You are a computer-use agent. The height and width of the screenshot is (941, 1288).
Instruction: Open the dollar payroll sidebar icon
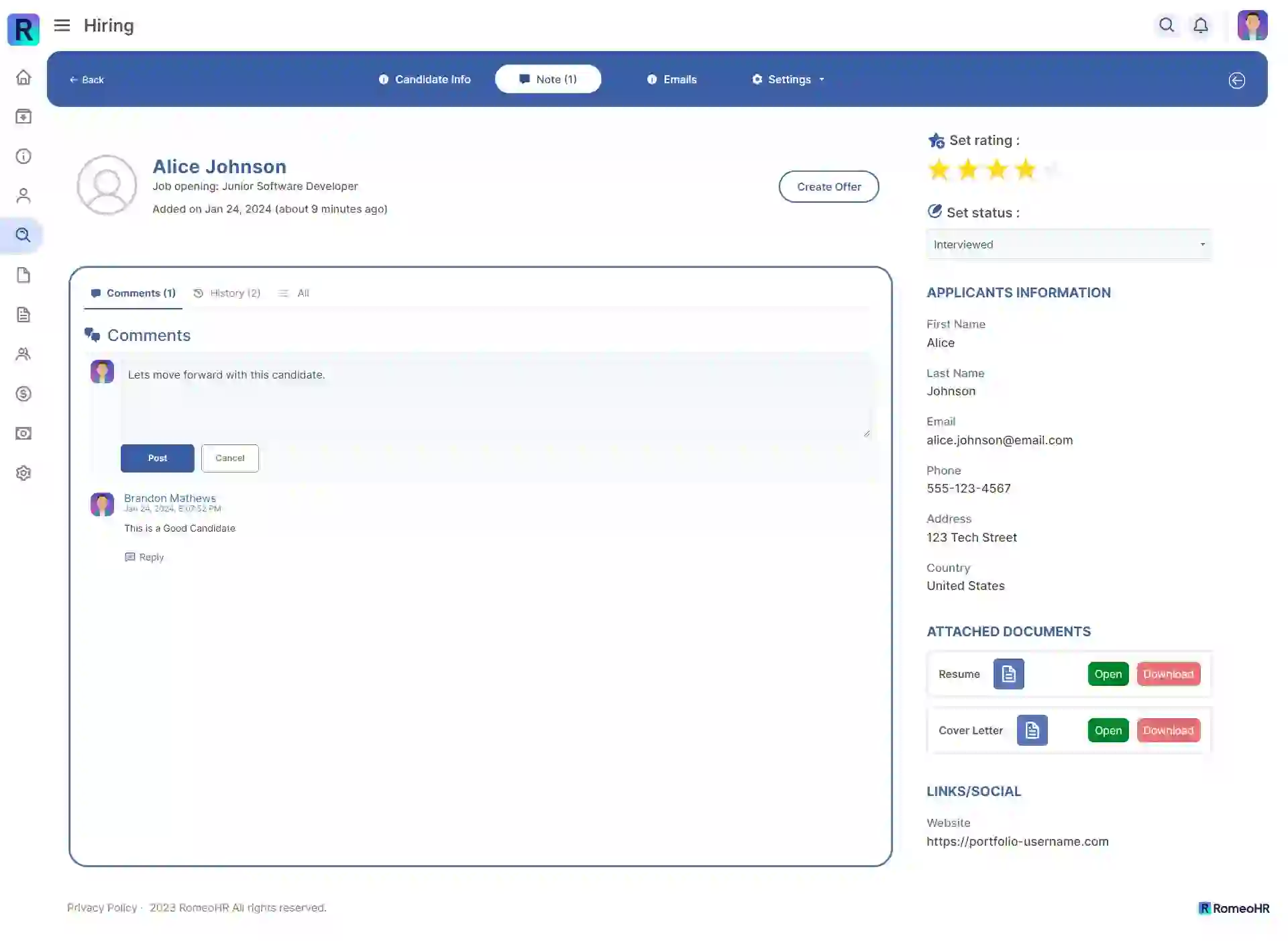coord(23,394)
